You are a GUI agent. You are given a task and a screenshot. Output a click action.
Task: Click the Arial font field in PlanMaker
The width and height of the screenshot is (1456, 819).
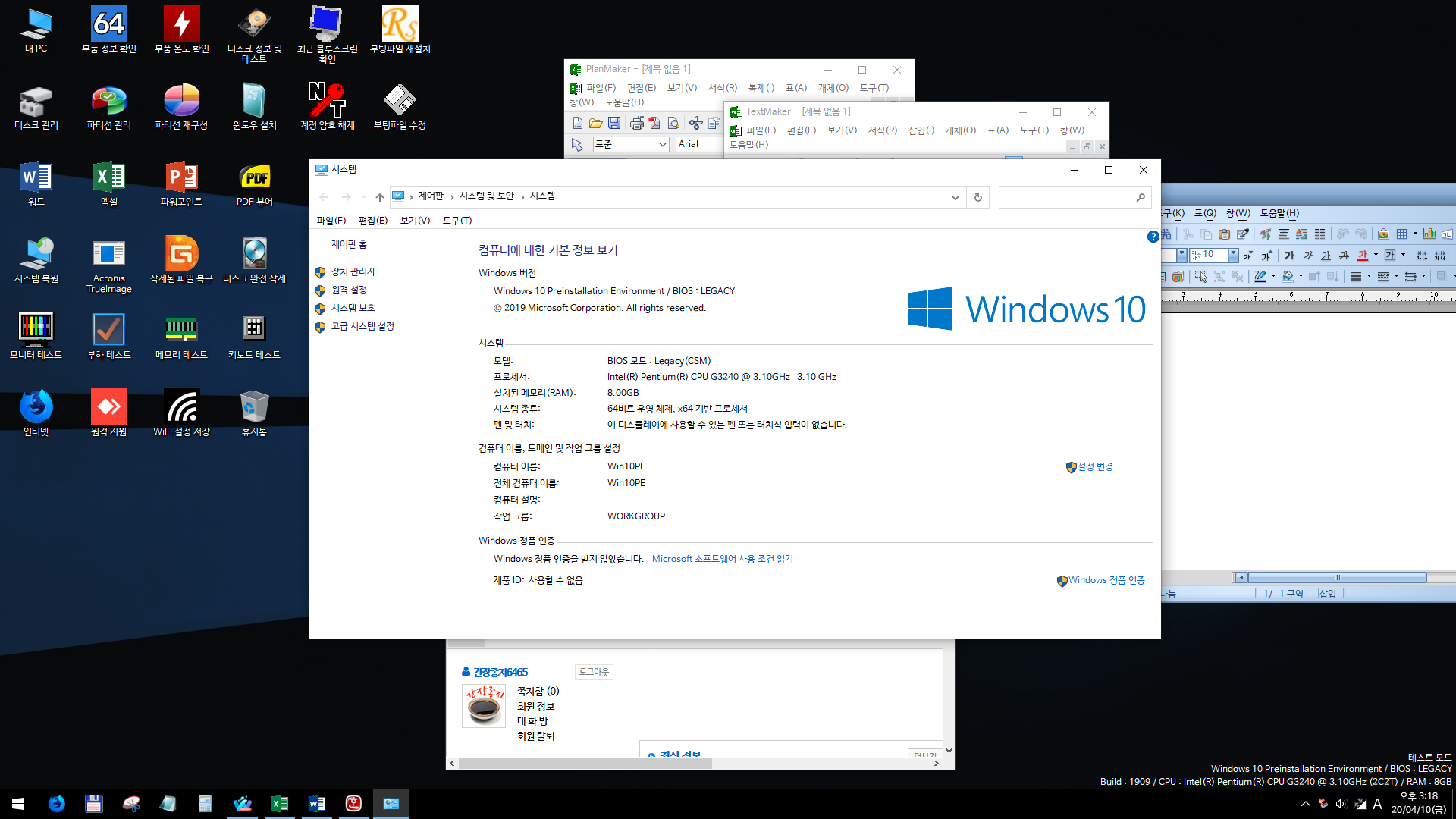[700, 144]
